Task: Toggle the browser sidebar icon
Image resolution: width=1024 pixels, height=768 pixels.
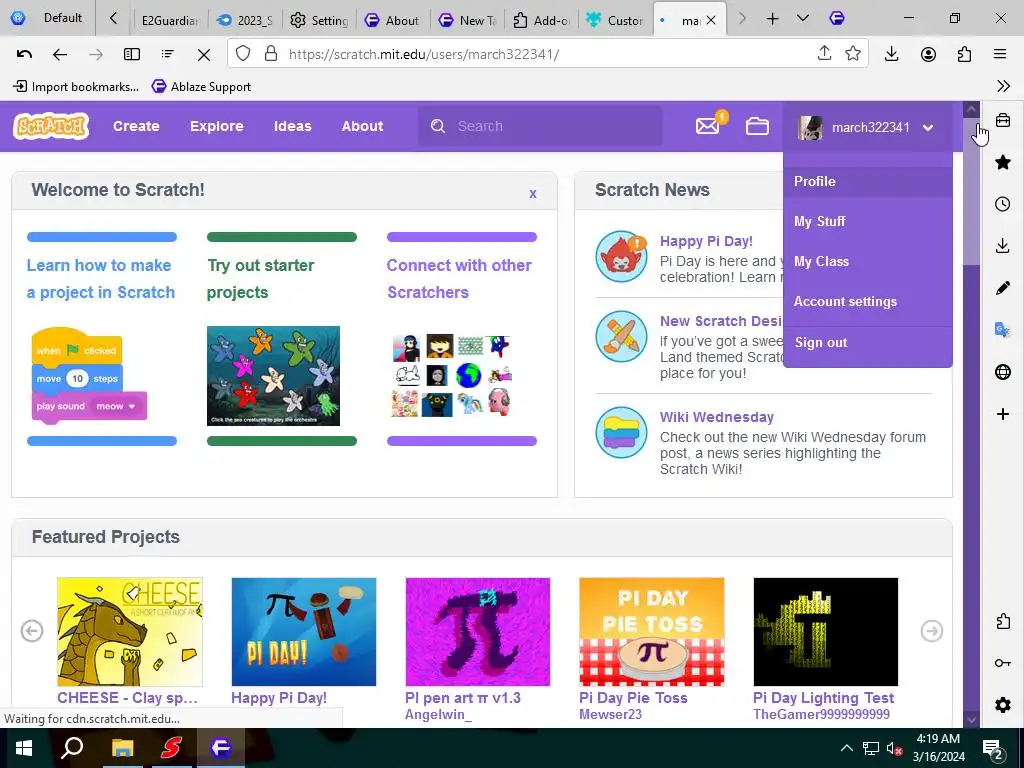Action: click(x=132, y=54)
